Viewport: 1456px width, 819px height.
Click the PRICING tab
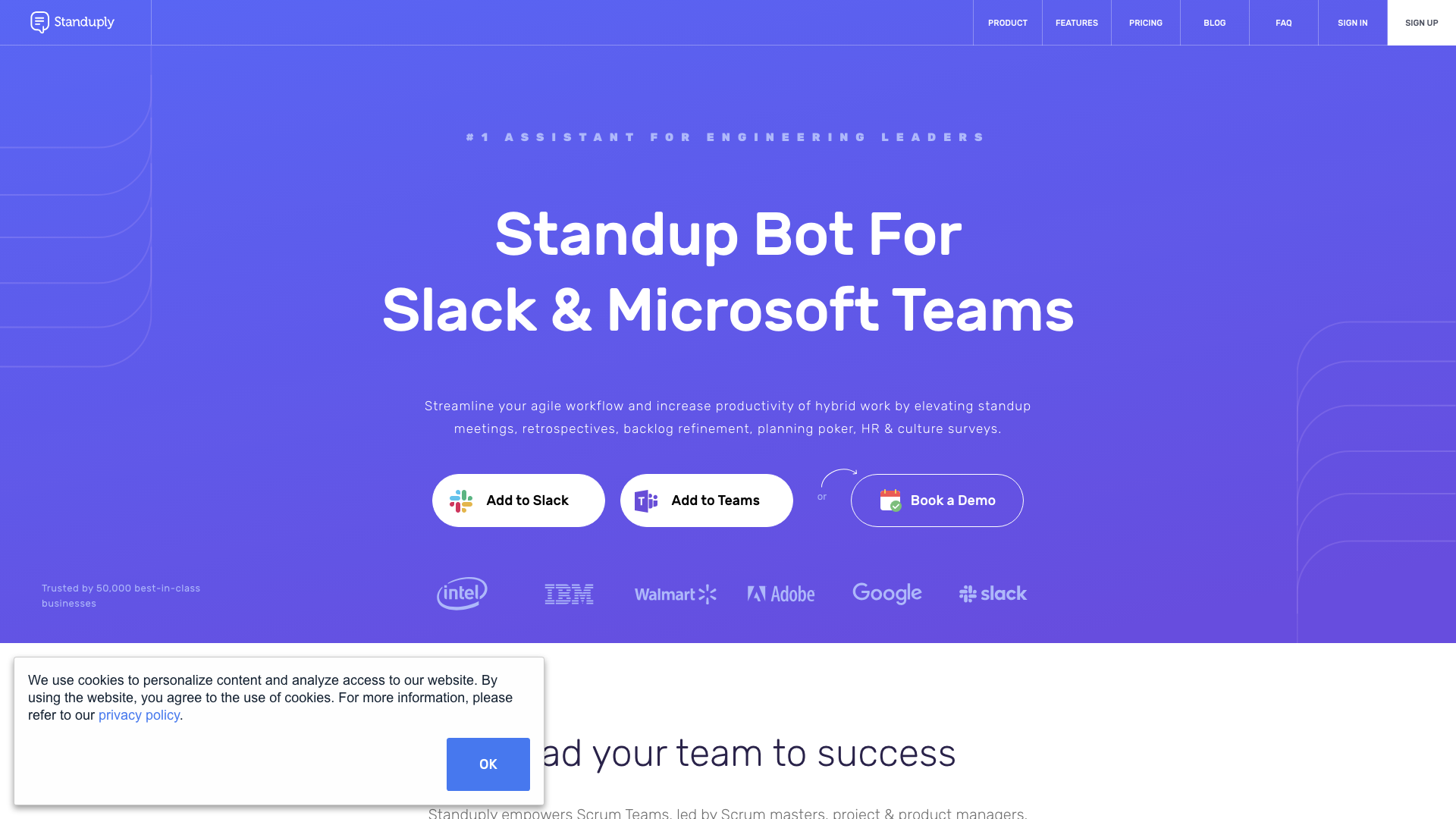click(x=1146, y=22)
